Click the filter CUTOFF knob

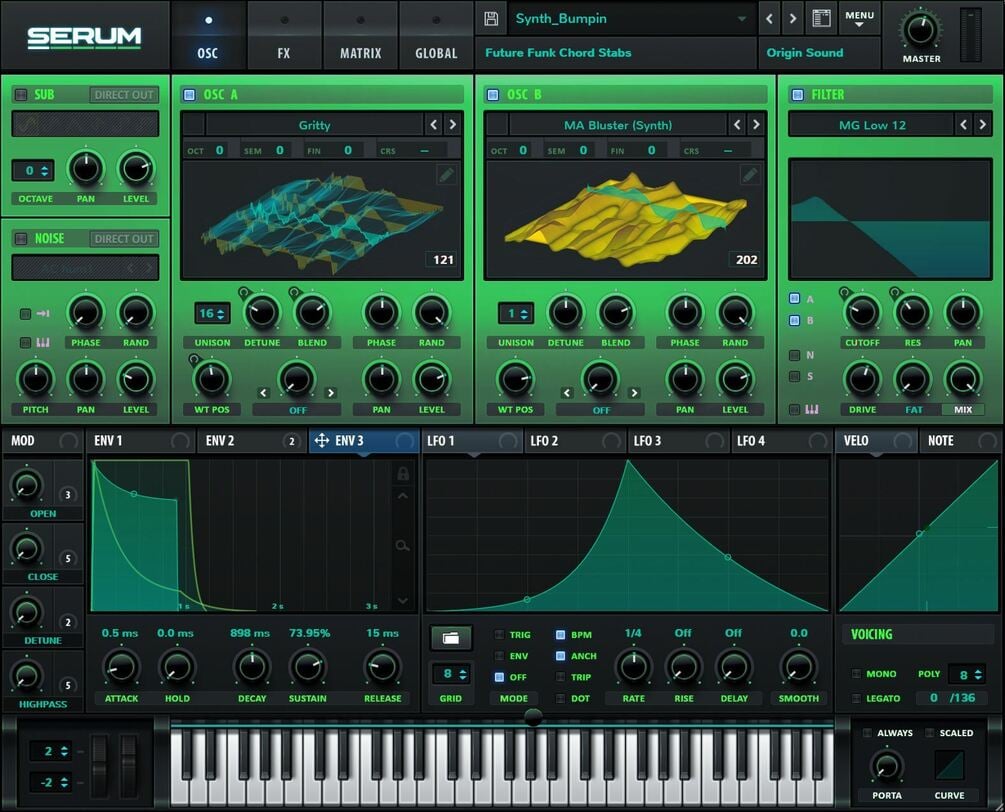(862, 312)
